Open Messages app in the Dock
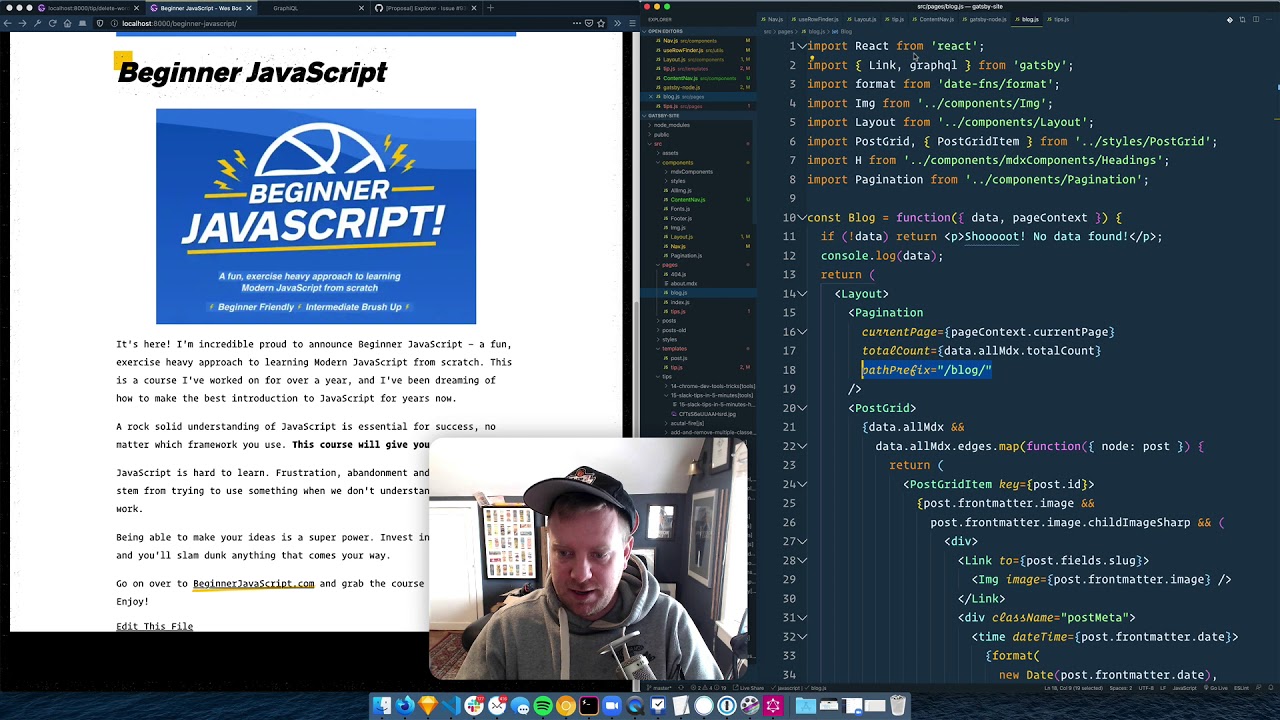The height and width of the screenshot is (720, 1280). tap(520, 705)
